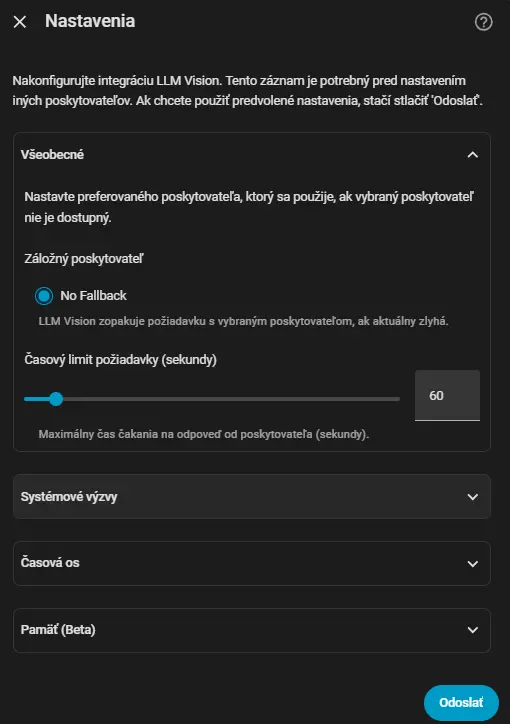This screenshot has height=724, width=510.
Task: Click the Záložný poskytovateľ label
Action: (84, 259)
